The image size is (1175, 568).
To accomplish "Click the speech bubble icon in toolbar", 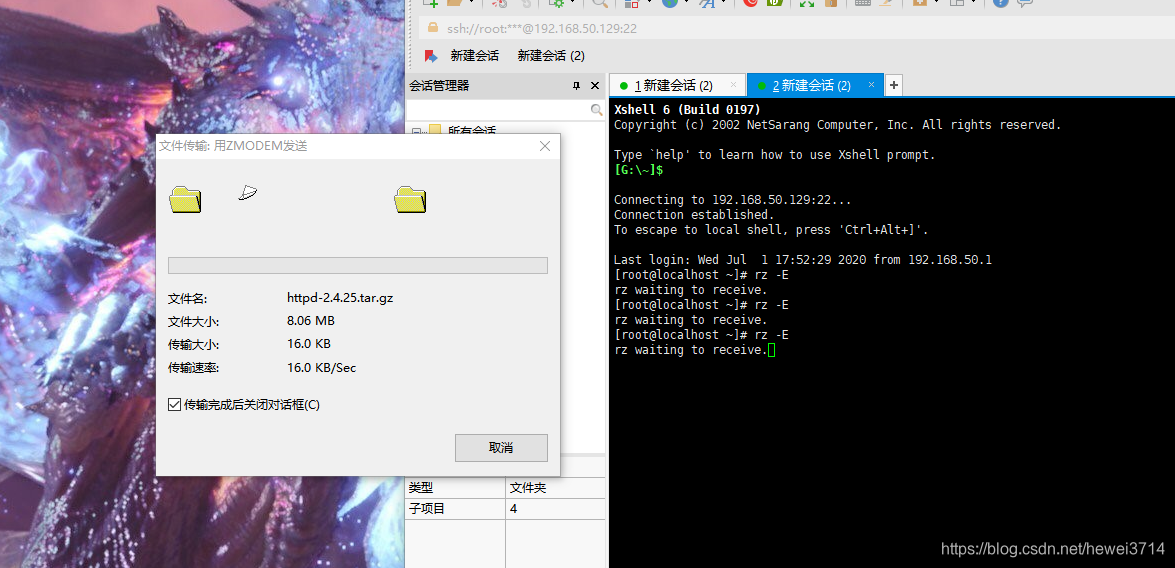I will [x=1024, y=3].
